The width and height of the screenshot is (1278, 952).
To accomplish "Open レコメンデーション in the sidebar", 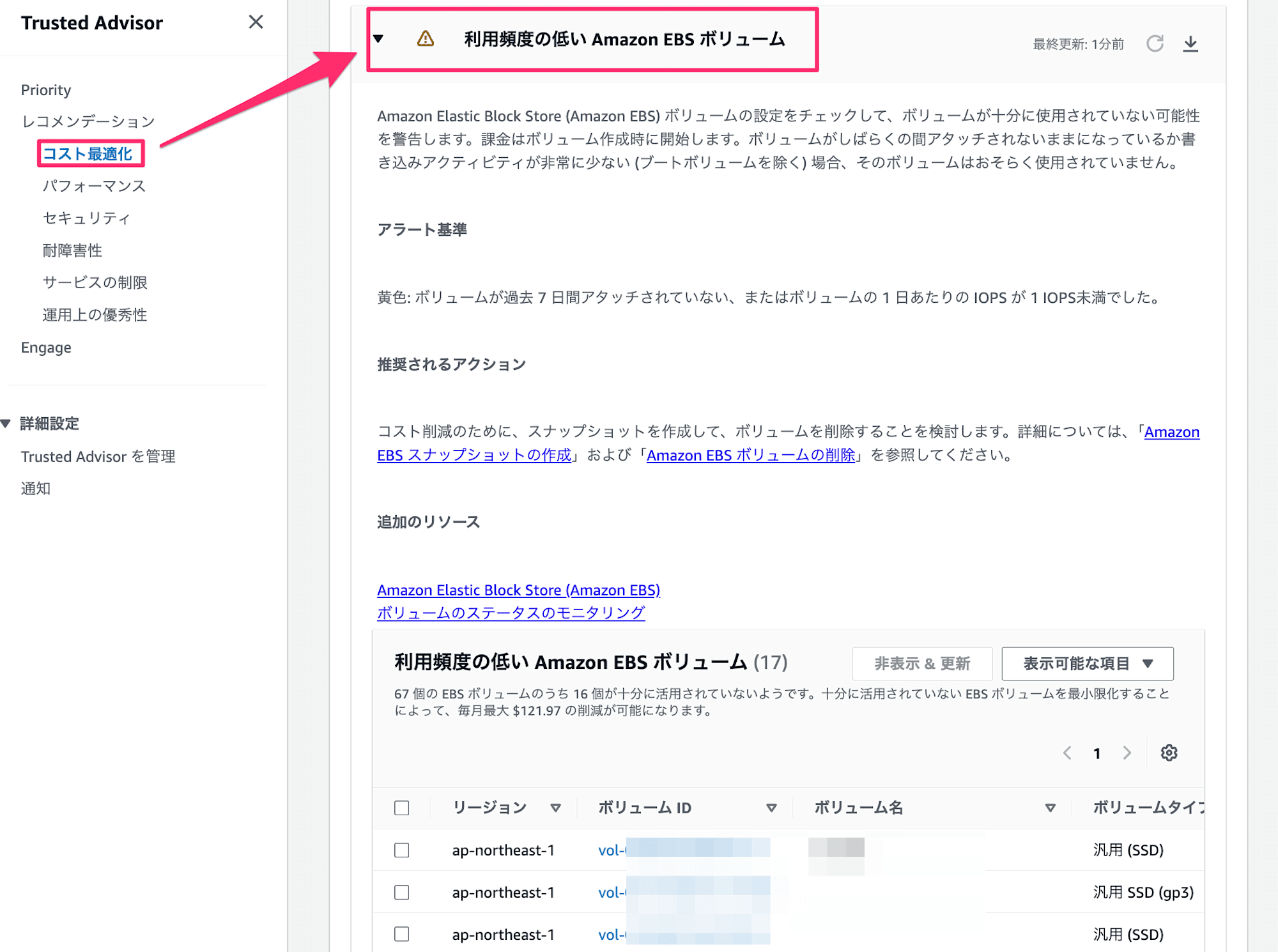I will (88, 121).
